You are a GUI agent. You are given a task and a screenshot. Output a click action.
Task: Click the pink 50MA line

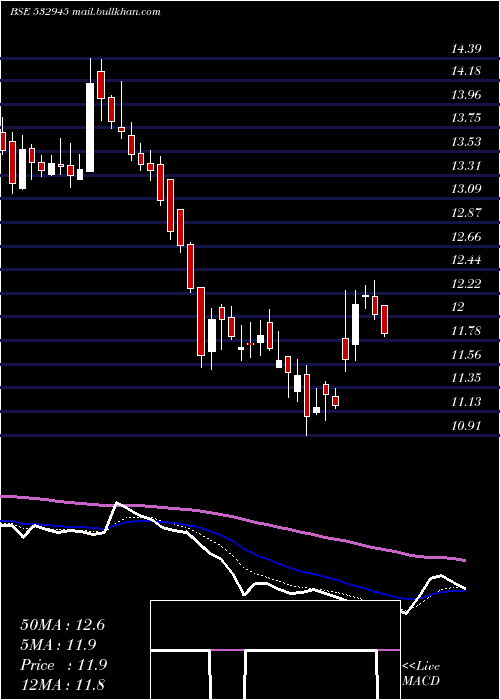[x=232, y=517]
